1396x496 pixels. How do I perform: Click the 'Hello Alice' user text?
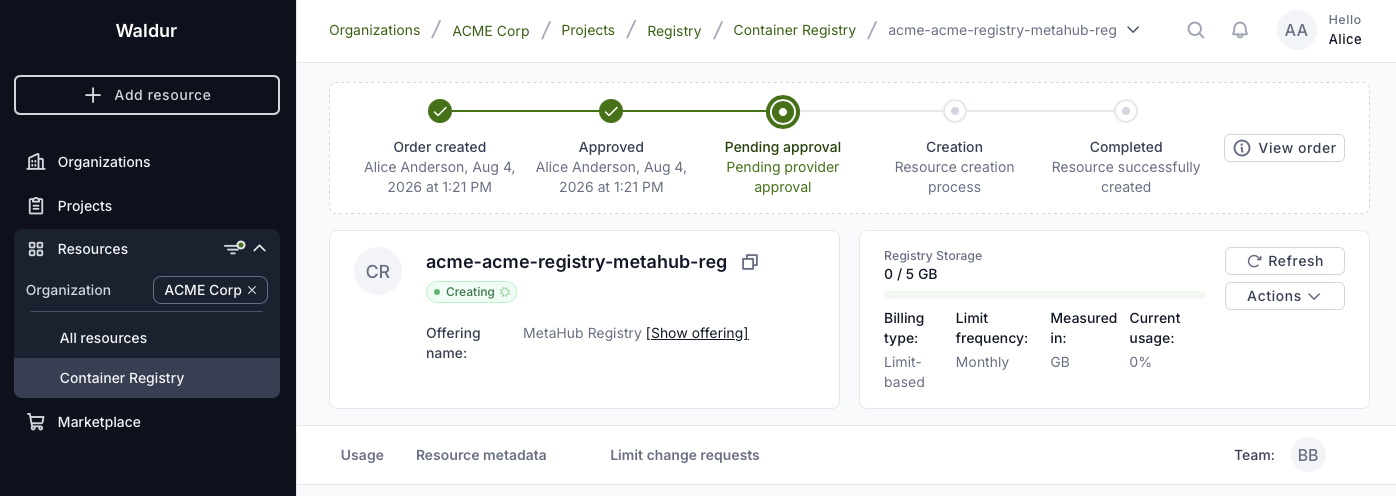(1345, 30)
